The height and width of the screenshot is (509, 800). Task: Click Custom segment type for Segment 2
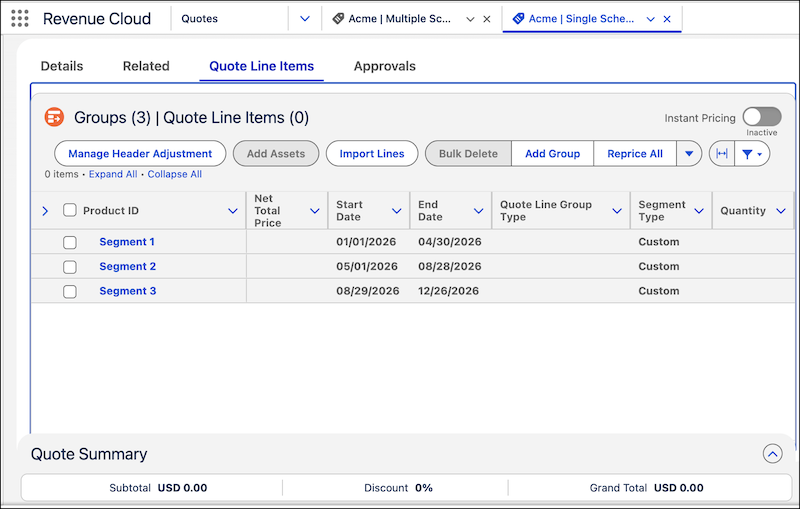tap(659, 266)
